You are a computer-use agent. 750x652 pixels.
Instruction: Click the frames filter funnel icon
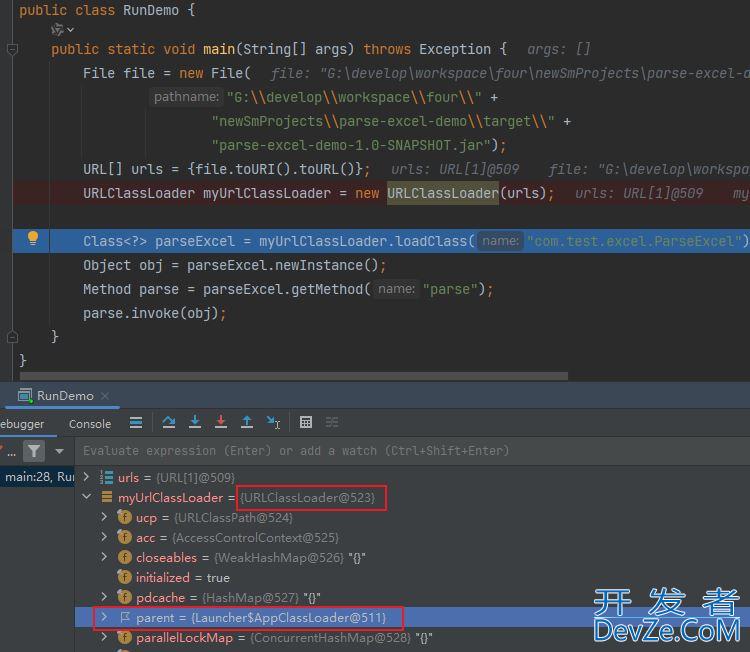click(34, 451)
